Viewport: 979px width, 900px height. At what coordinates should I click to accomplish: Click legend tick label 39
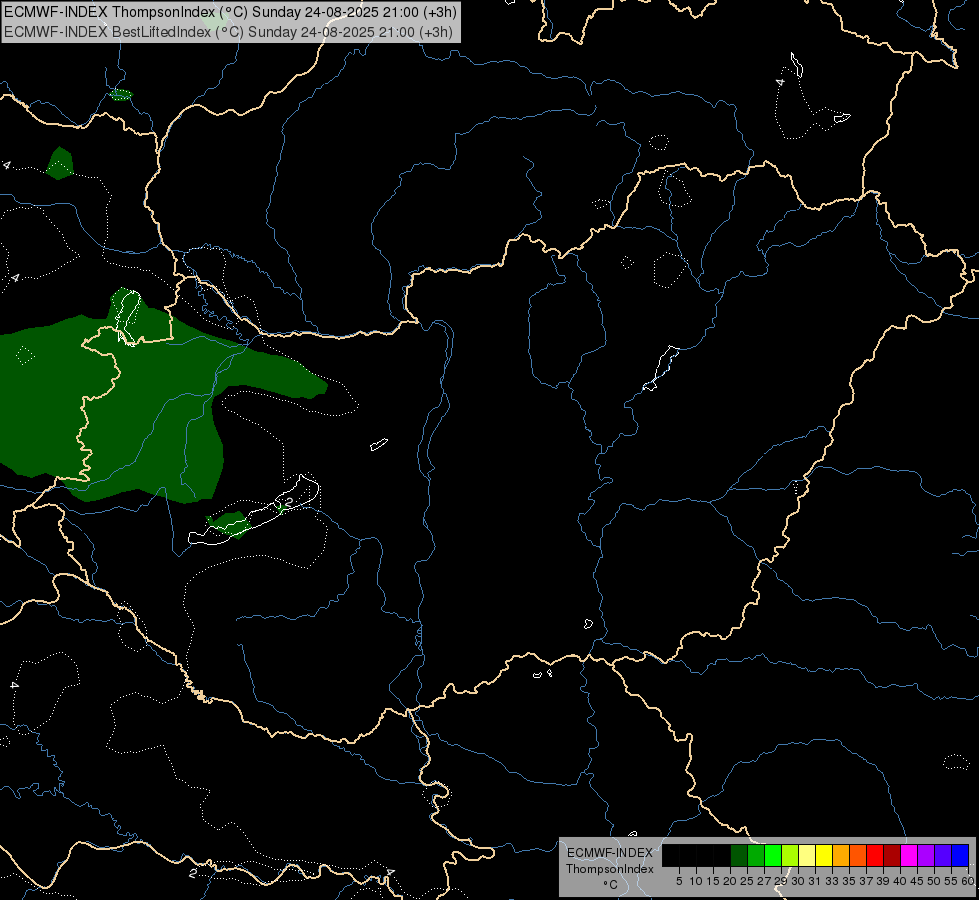coord(883,881)
